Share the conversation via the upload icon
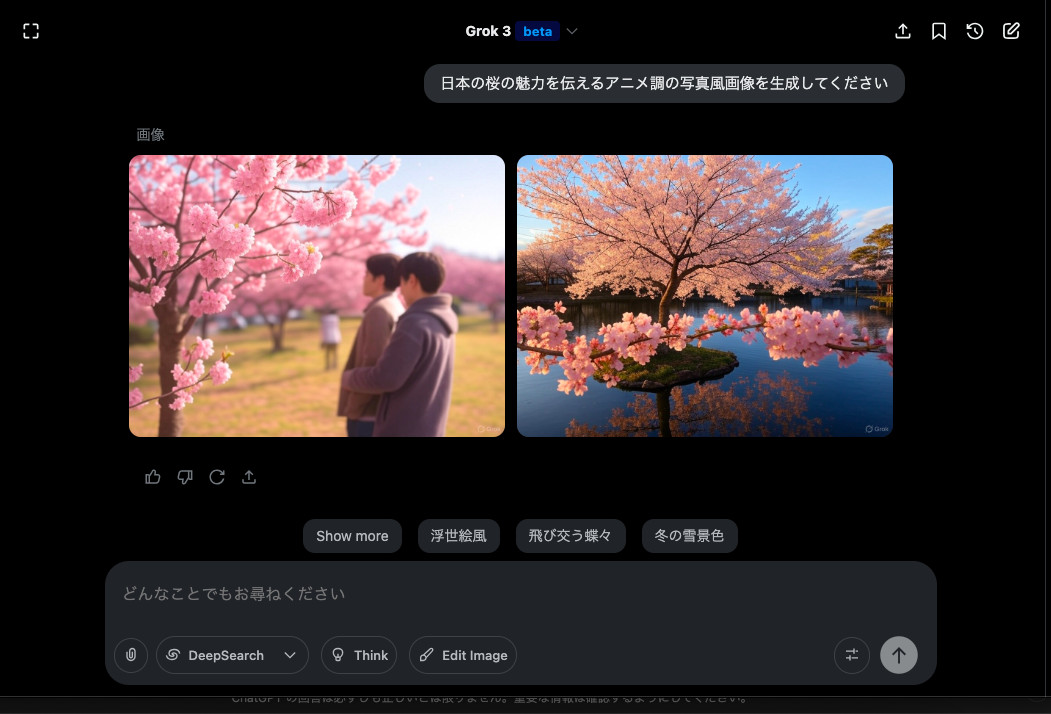This screenshot has width=1051, height=714. pos(903,31)
